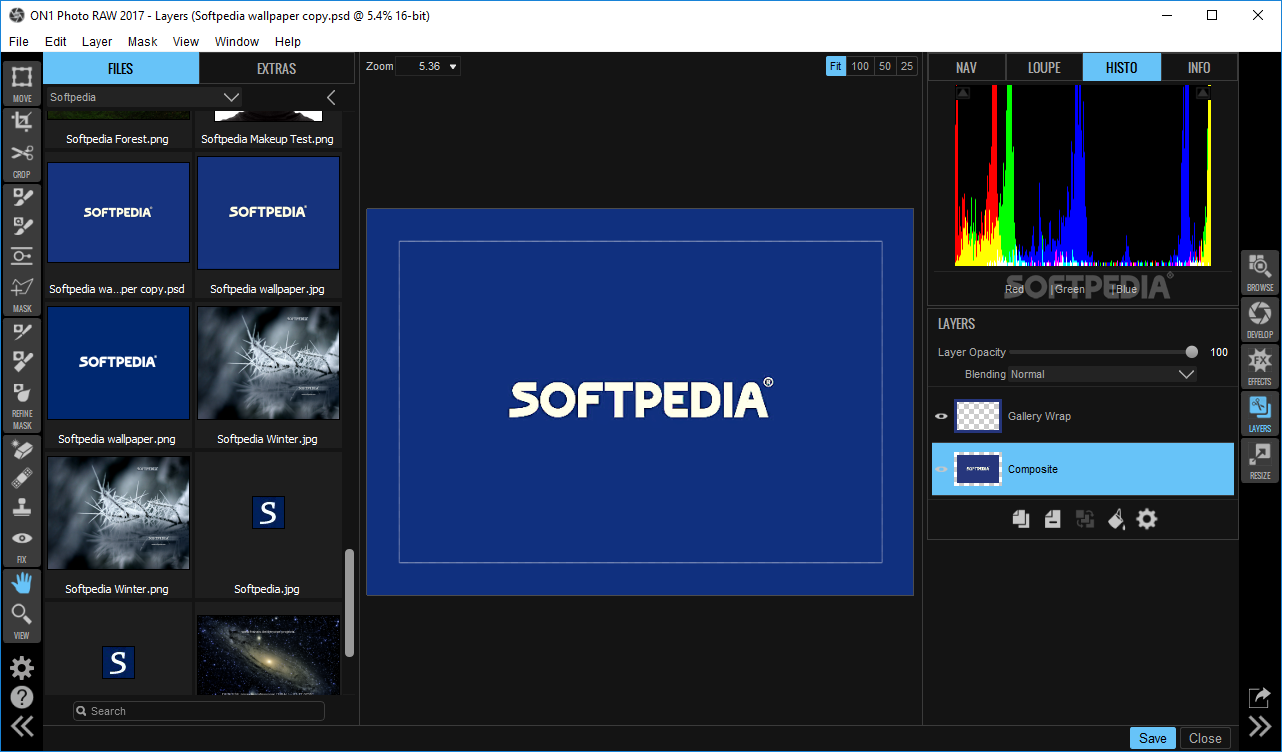Viewport: 1282px width, 752px height.
Task: Click the Close button
Action: pos(1205,738)
